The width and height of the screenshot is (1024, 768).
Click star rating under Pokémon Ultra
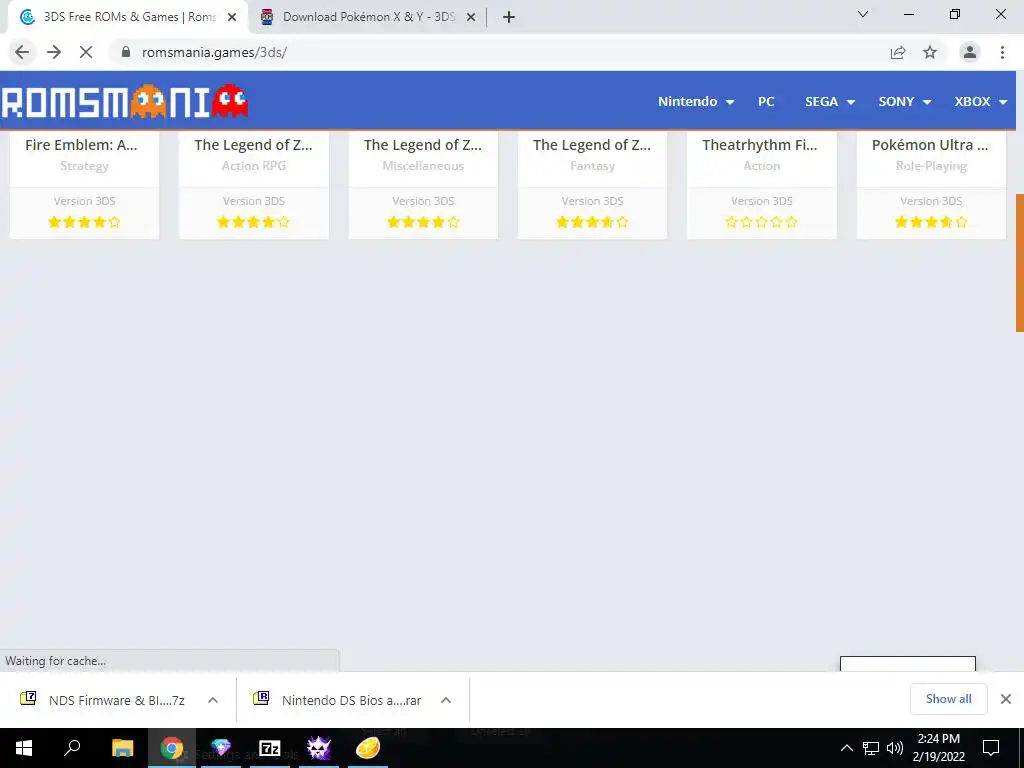pyautogui.click(x=931, y=222)
